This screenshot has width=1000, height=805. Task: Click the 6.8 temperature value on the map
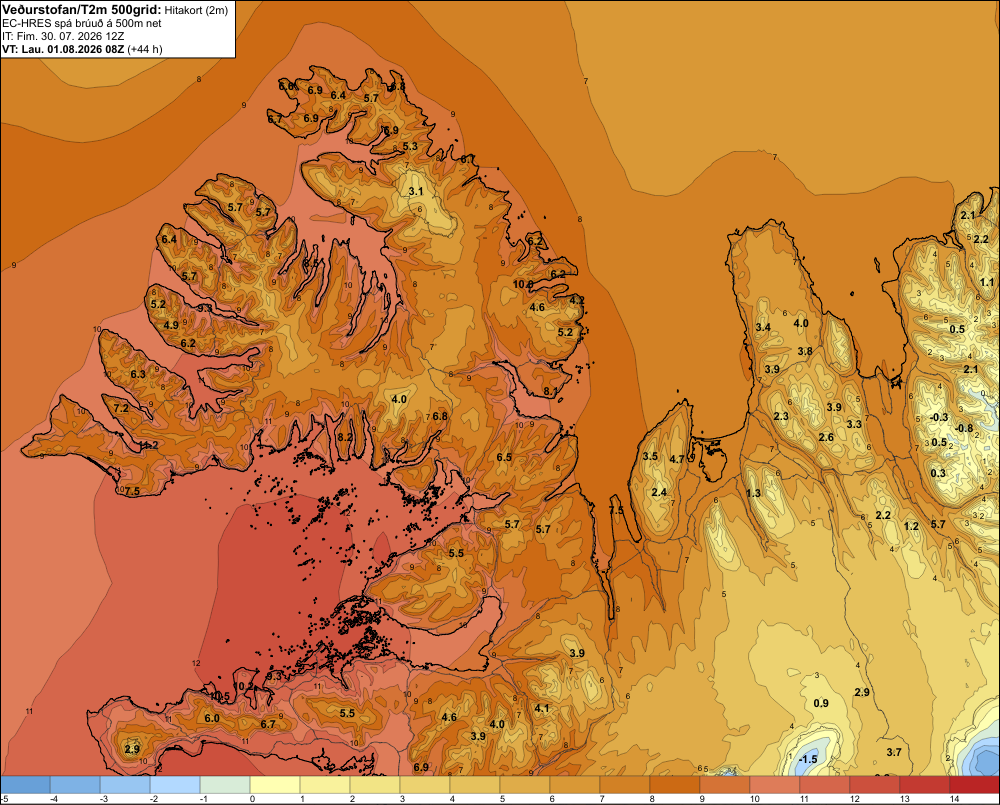[440, 417]
